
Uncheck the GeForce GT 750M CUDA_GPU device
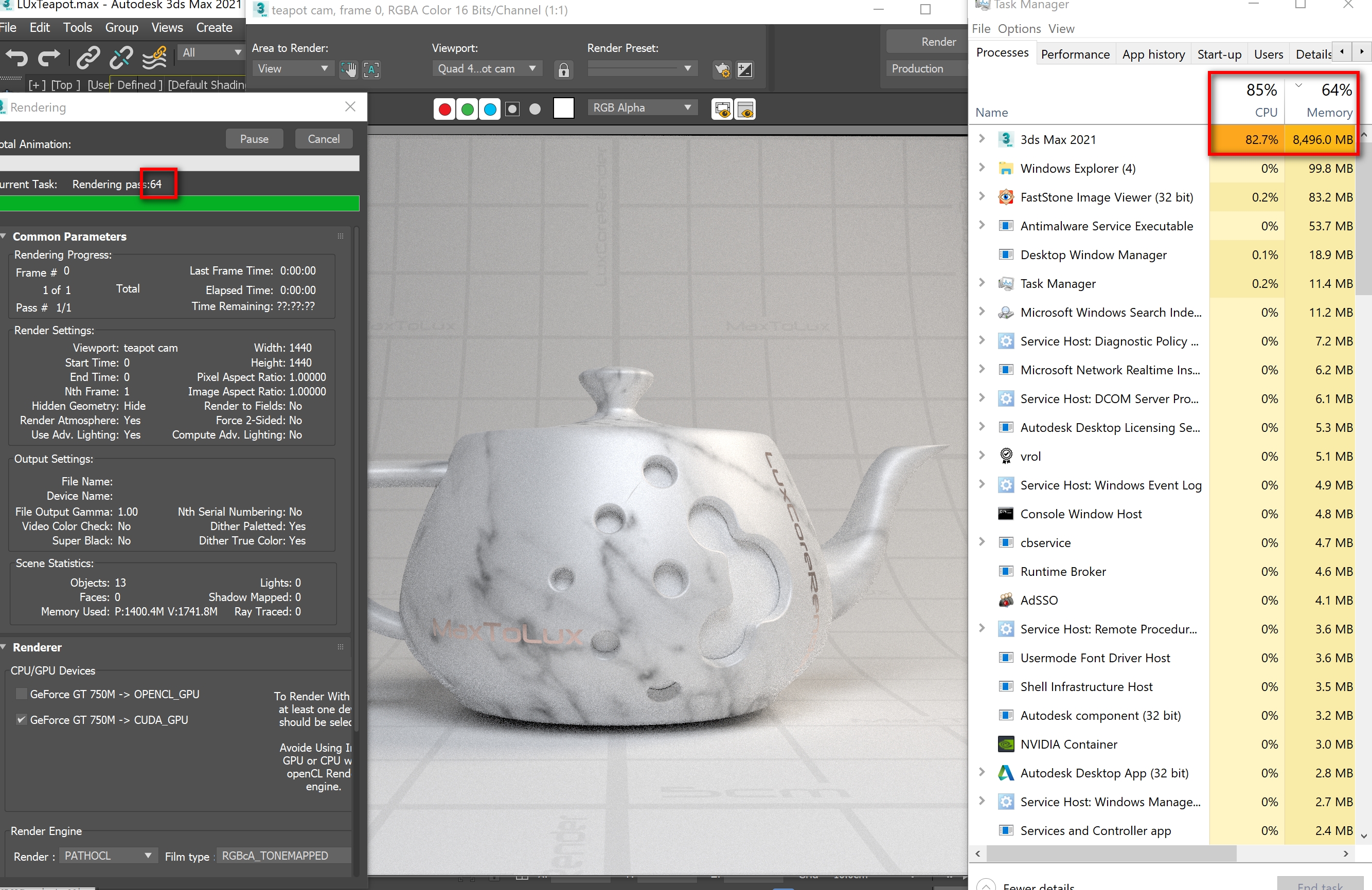point(21,719)
